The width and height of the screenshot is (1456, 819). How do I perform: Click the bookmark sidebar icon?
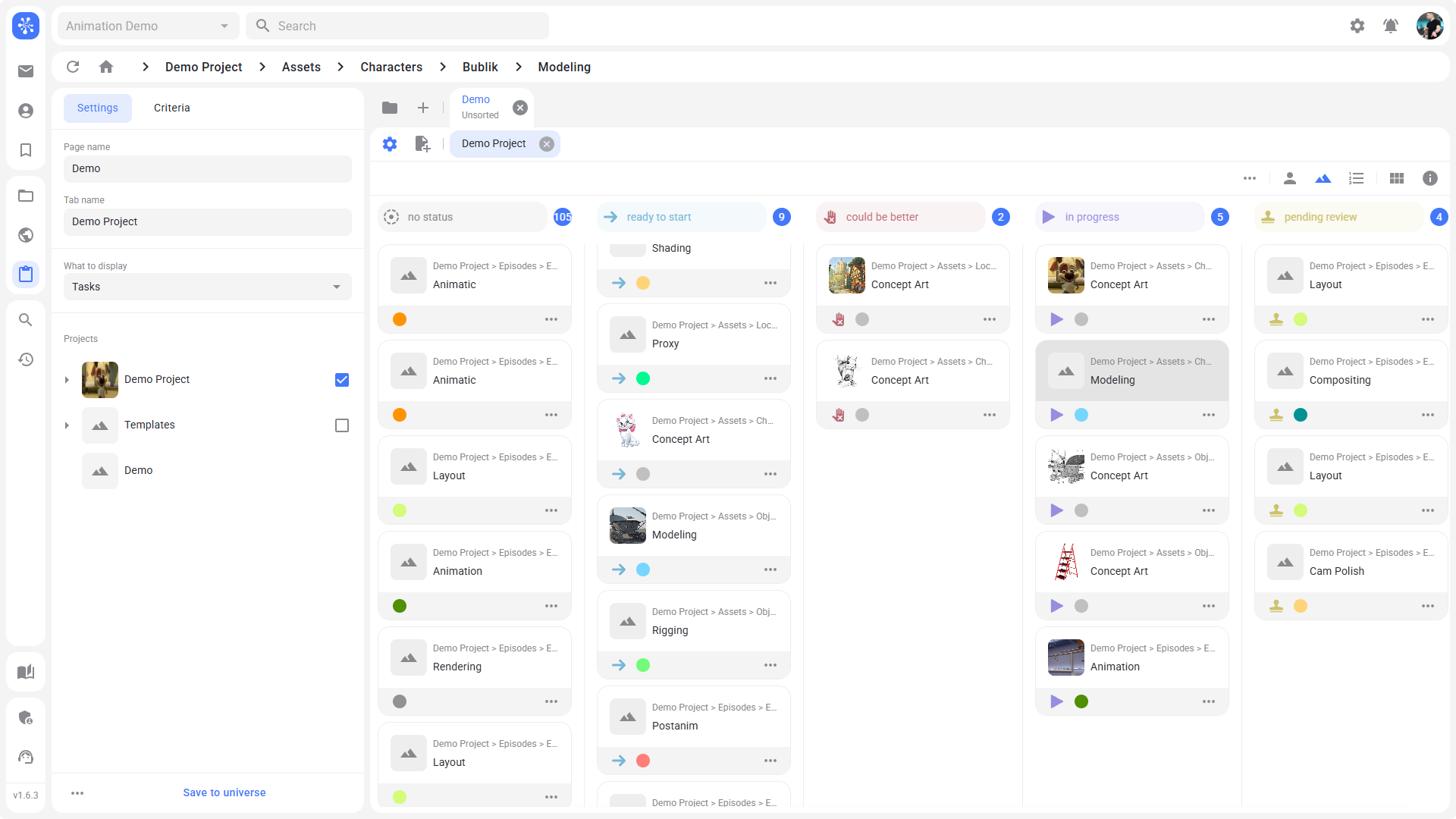26,150
